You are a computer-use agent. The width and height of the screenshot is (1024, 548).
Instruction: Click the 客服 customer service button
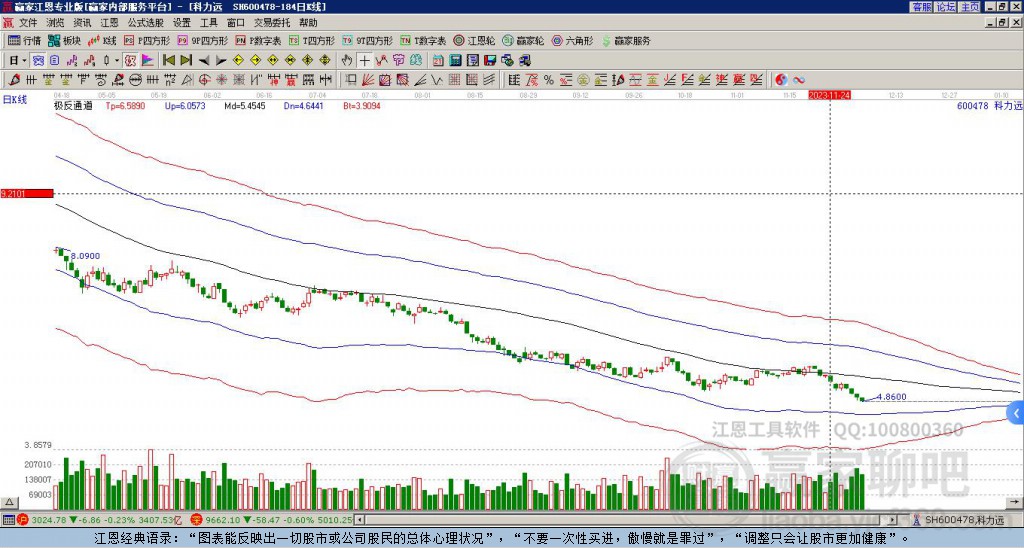coord(921,7)
